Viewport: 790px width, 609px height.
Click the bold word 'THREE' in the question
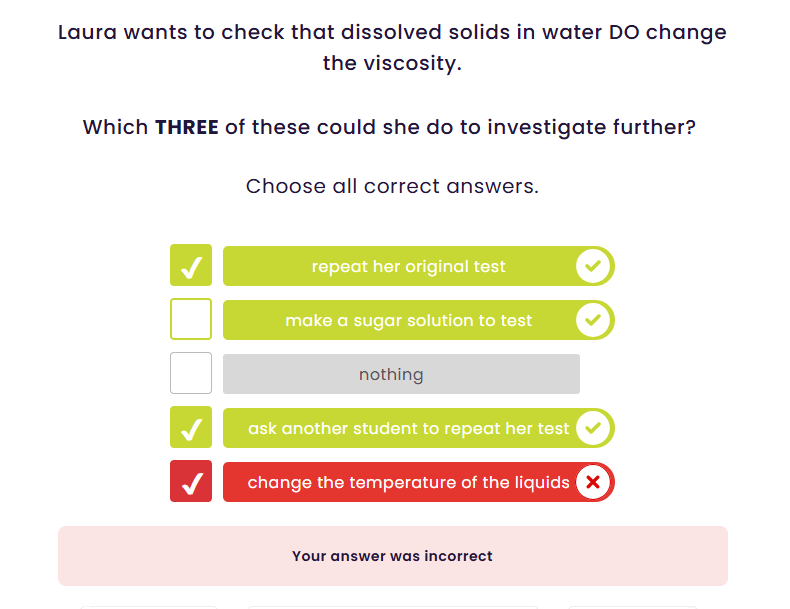(186, 128)
